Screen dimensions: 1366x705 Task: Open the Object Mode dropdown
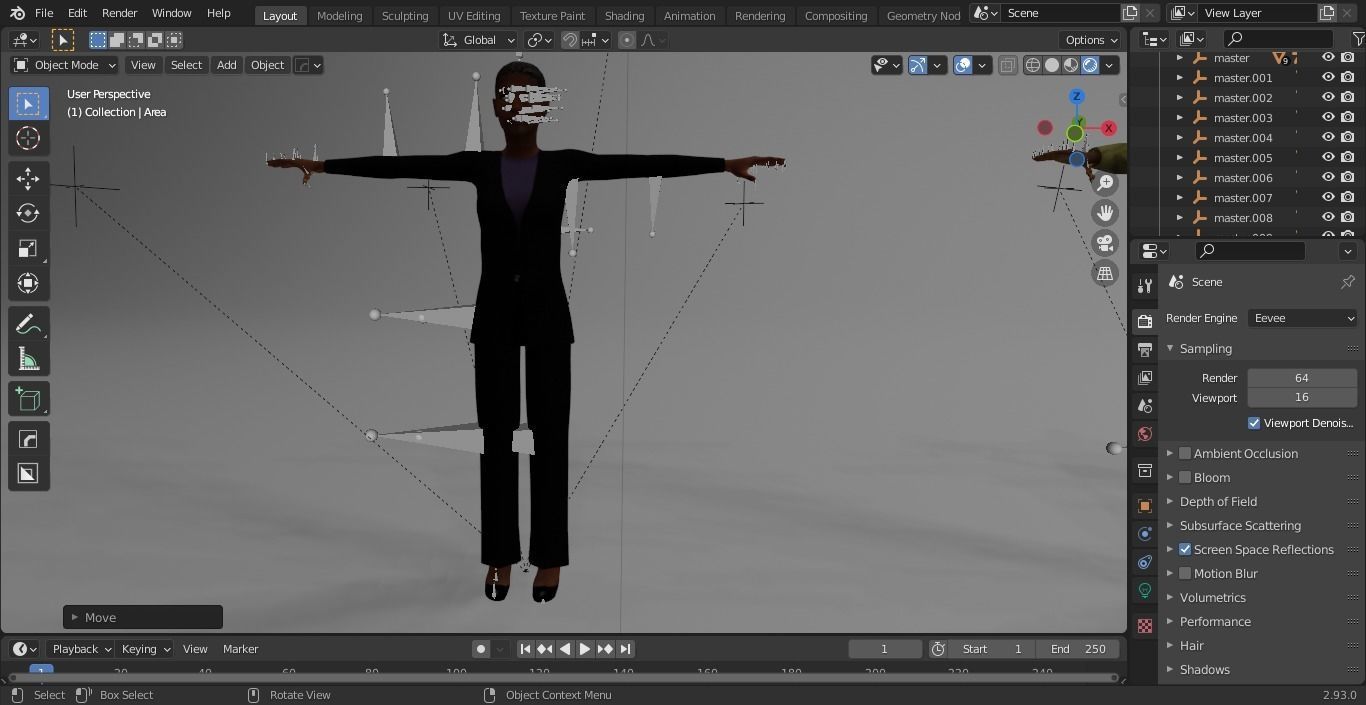pyautogui.click(x=64, y=65)
